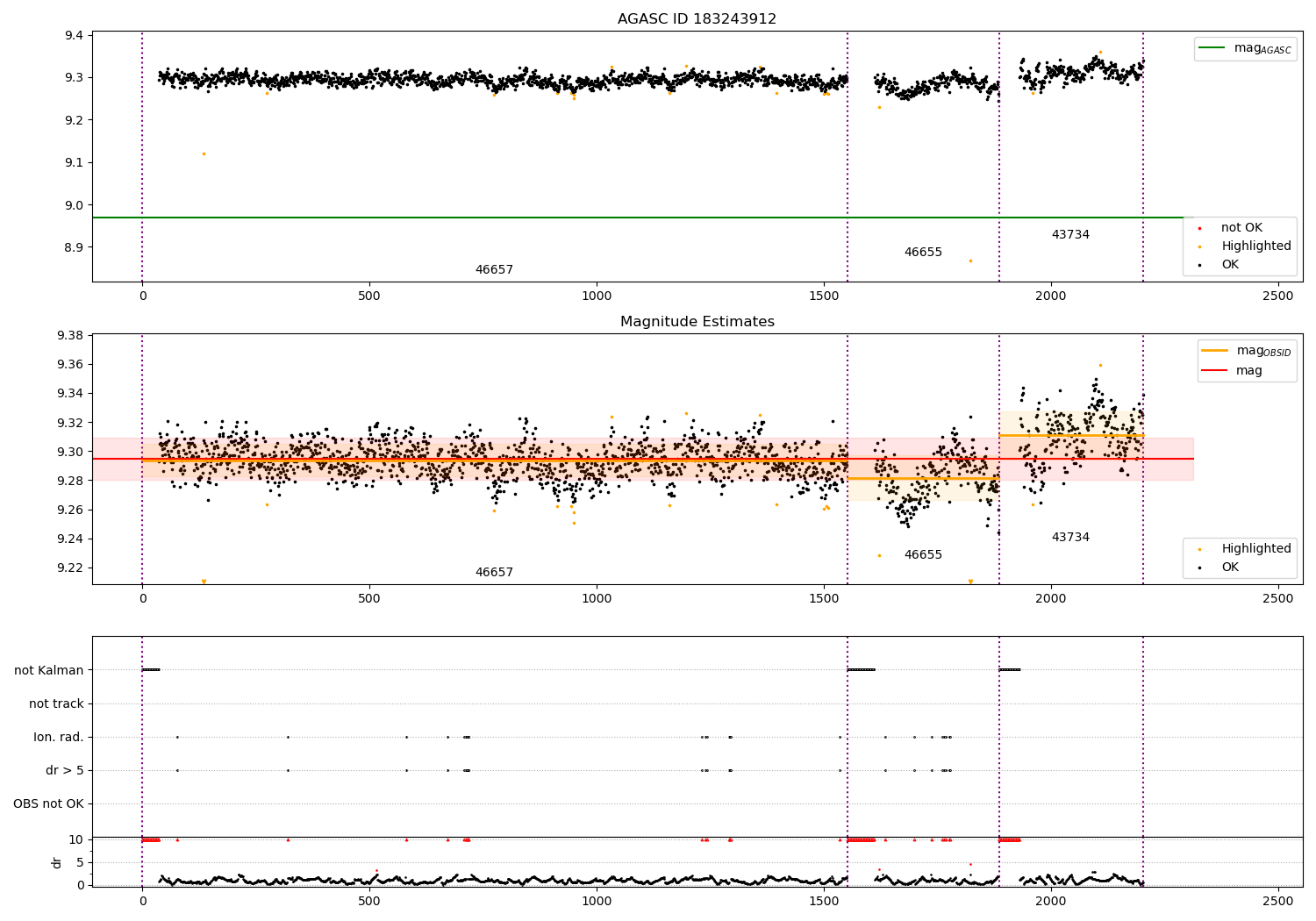Click the green mag AGASC horizontal line at 8.97
Image resolution: width=1316 pixels, height=921 pixels.
tap(642, 218)
